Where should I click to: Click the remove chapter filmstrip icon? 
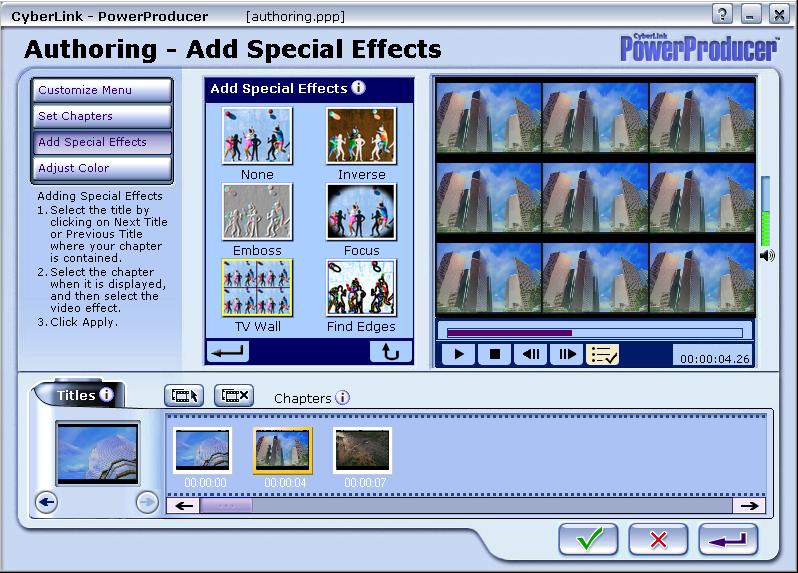(234, 395)
